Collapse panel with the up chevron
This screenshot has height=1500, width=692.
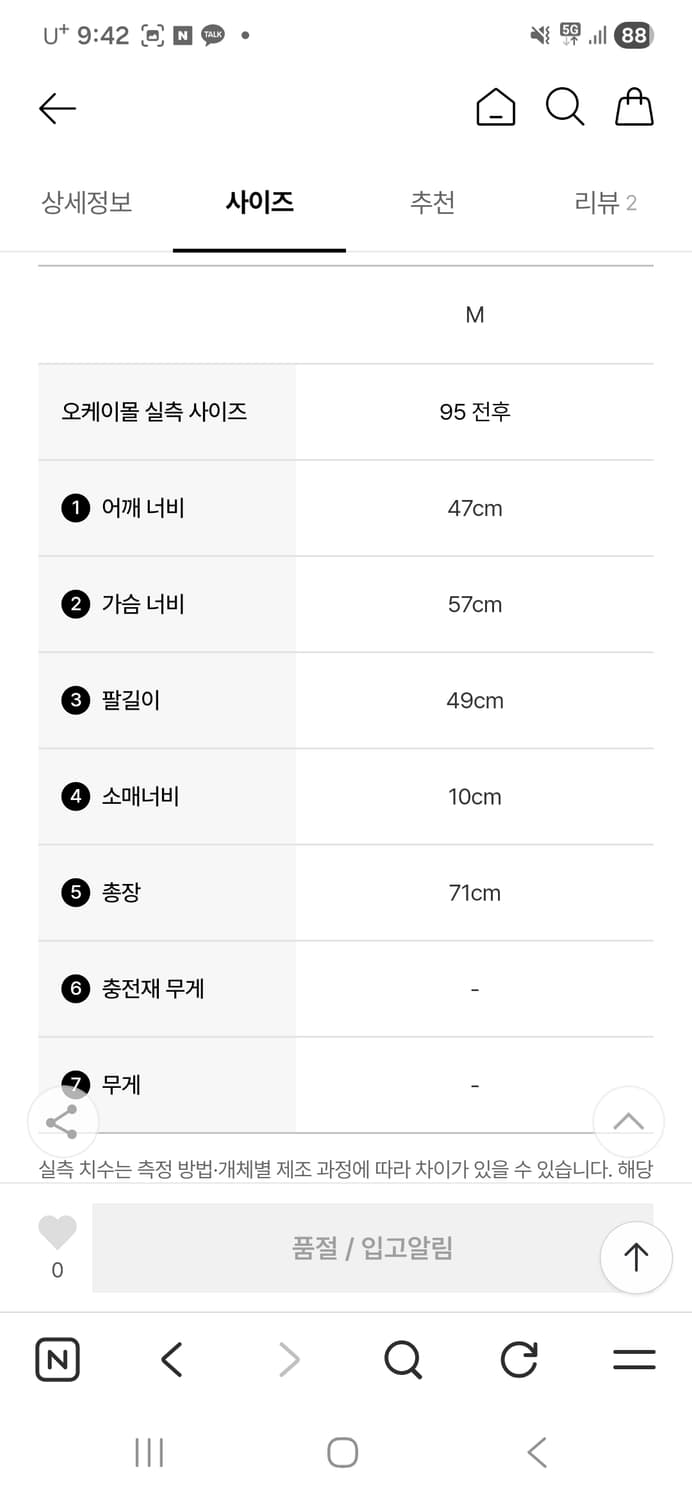click(628, 1121)
